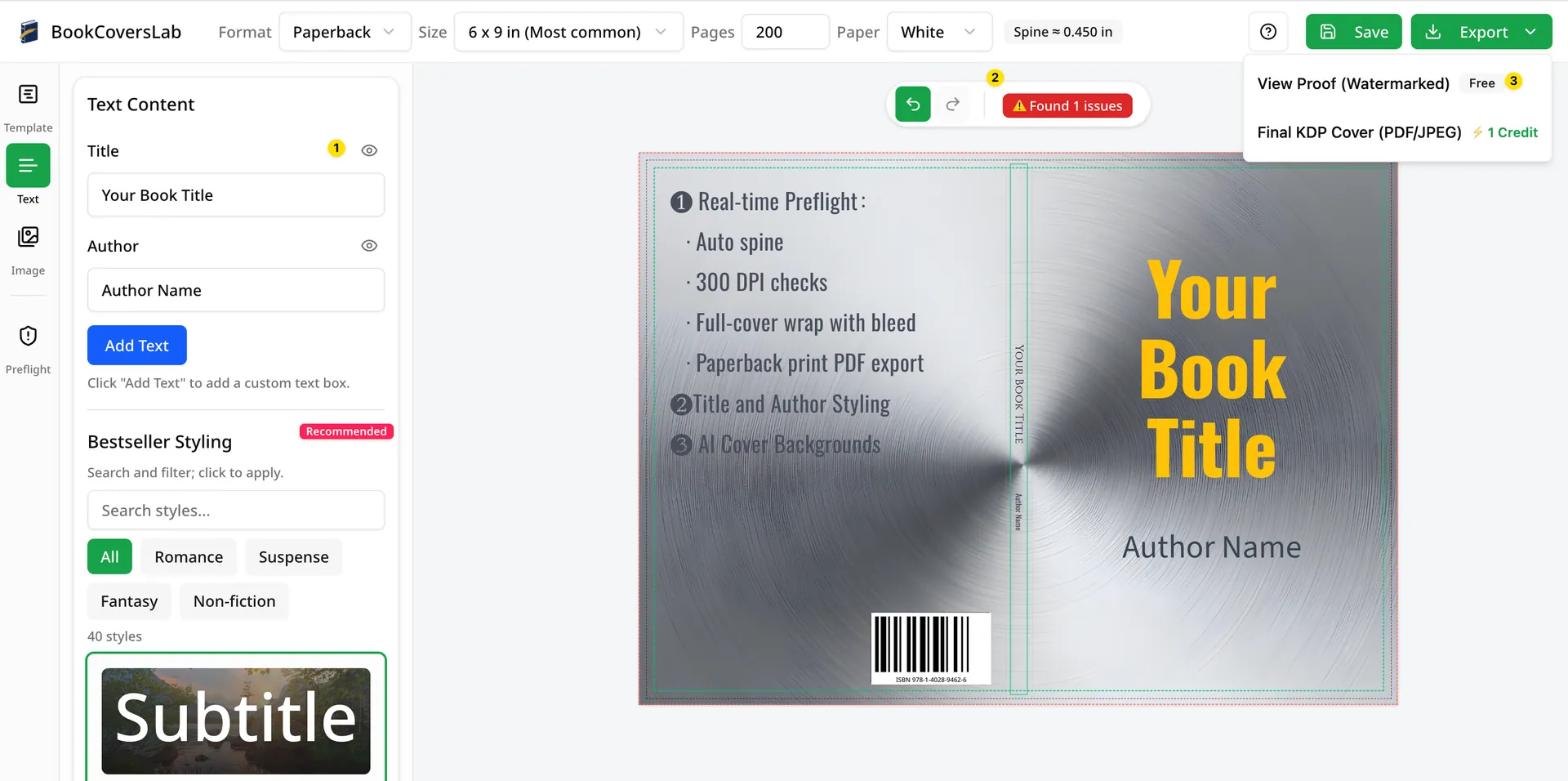Click the redo arrow button
The width and height of the screenshot is (1568, 781).
952,105
